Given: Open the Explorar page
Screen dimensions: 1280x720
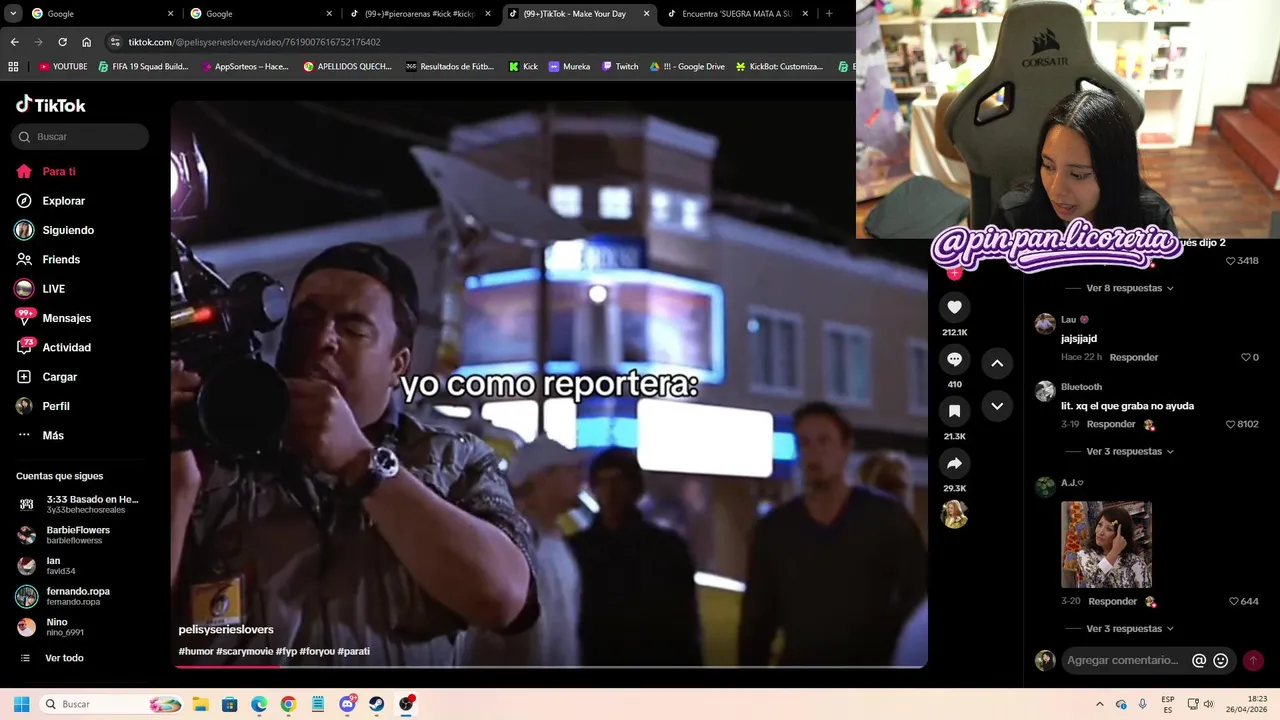Looking at the screenshot, I should coord(51,201).
